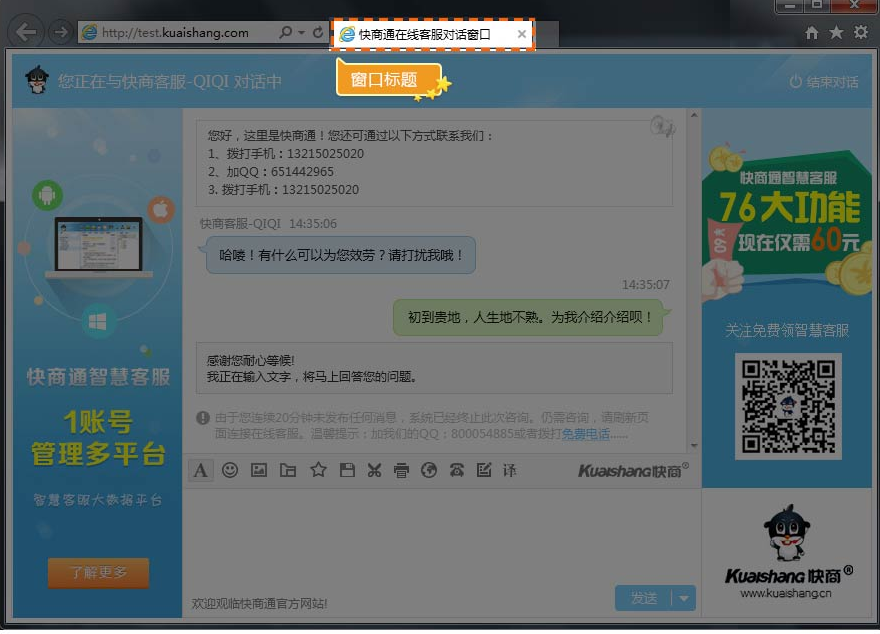Refresh the page with reload icon
This screenshot has height=634, width=880.
point(318,33)
